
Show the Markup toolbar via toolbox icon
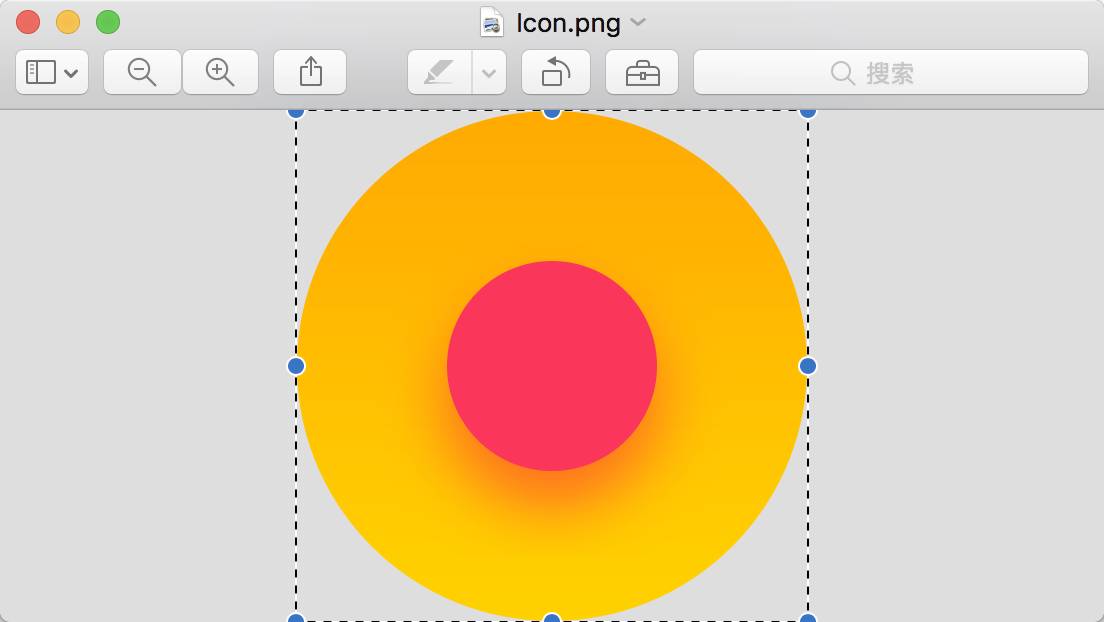[x=642, y=72]
